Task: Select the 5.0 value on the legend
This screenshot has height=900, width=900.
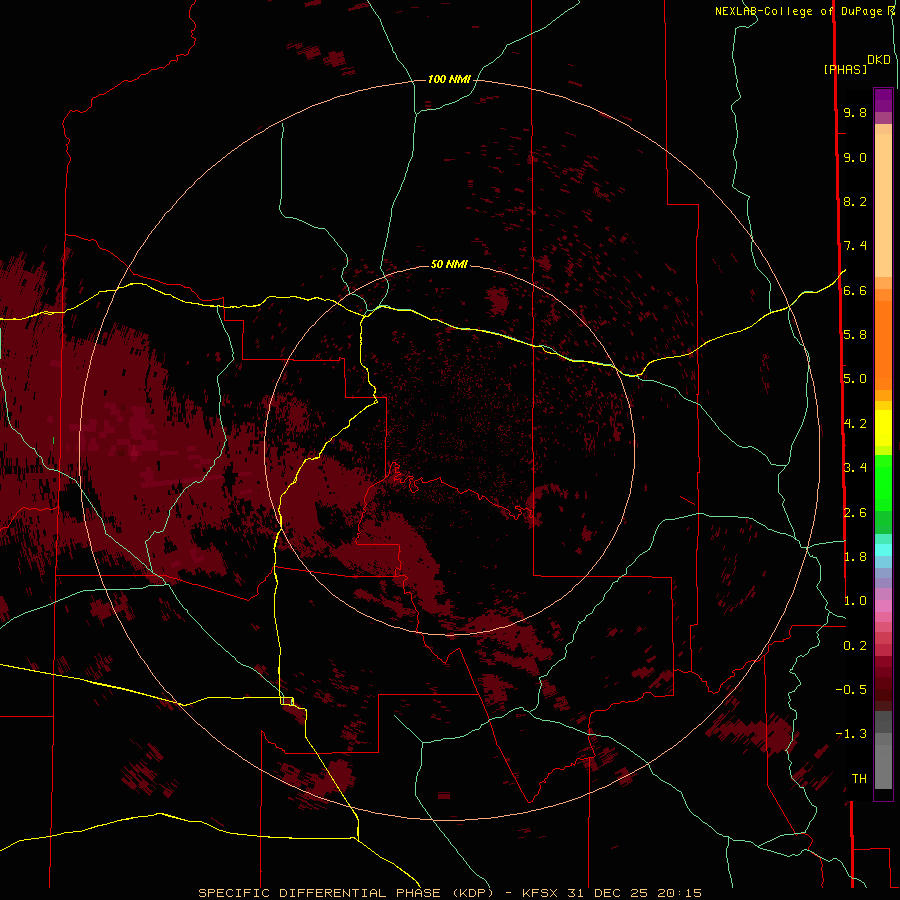Action: coord(855,379)
